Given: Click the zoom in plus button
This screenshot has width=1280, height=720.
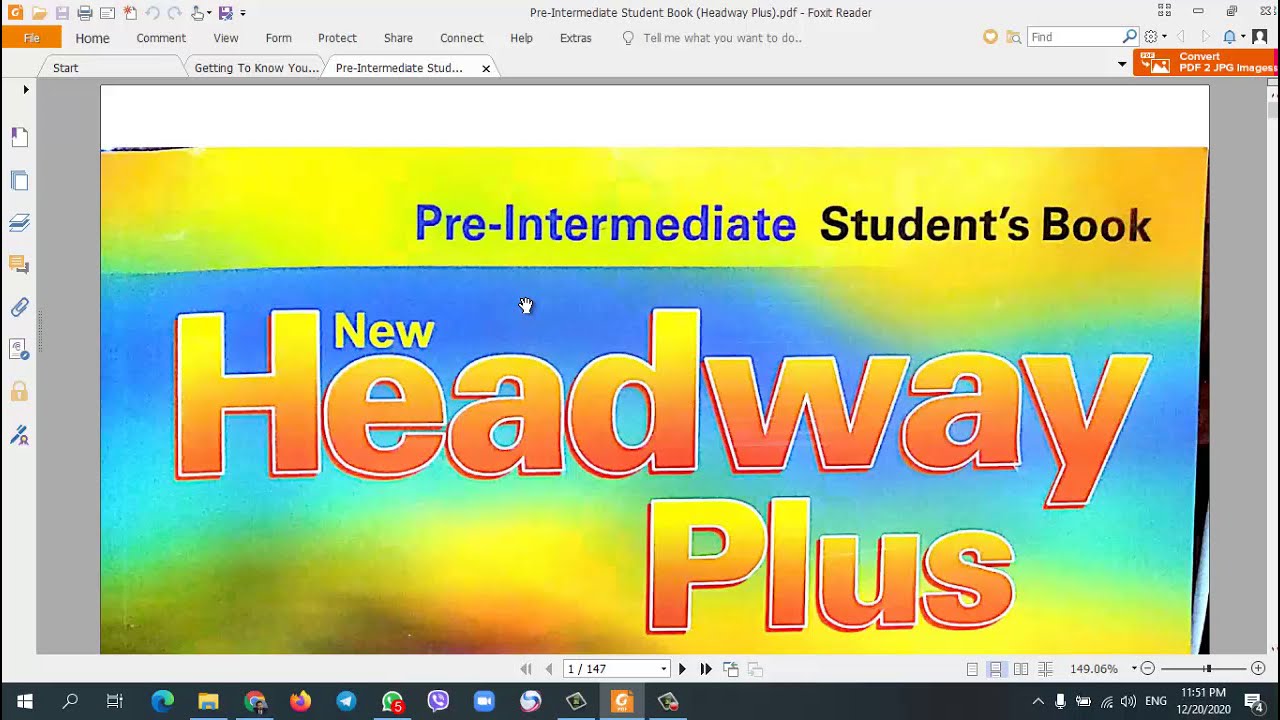Looking at the screenshot, I should (x=1258, y=669).
